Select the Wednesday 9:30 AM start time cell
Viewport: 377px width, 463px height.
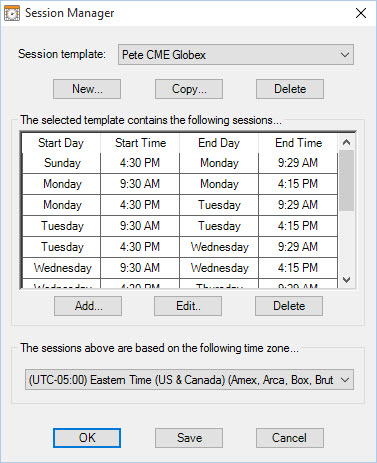tap(140, 268)
